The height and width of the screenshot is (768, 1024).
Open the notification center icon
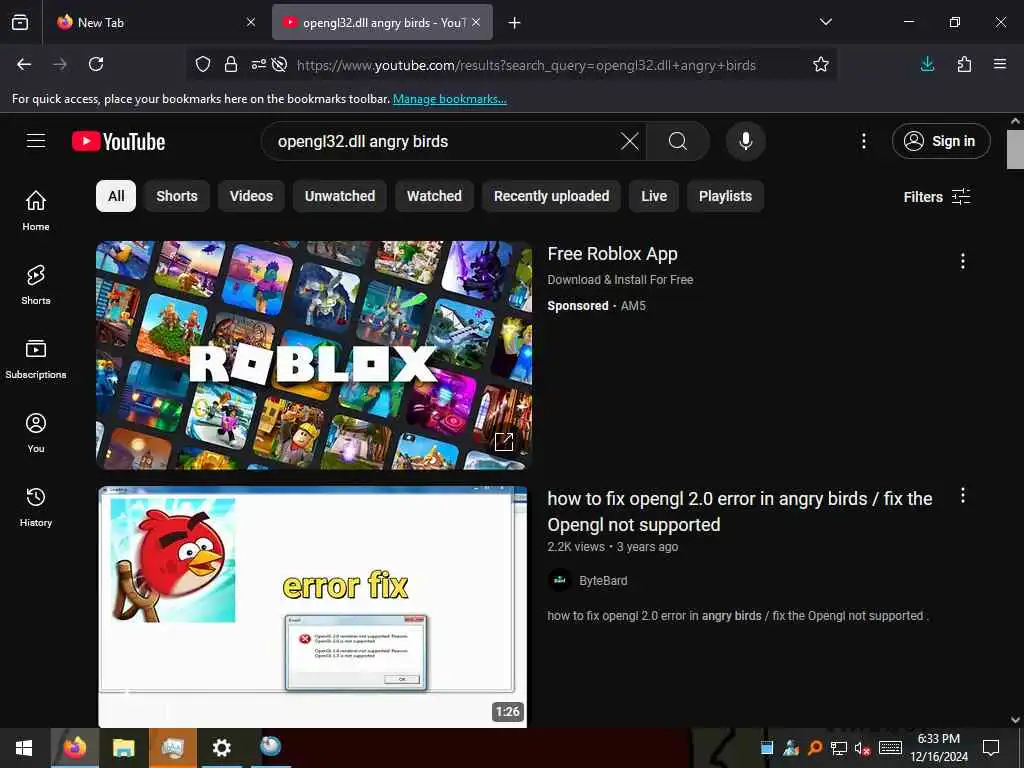coord(991,748)
